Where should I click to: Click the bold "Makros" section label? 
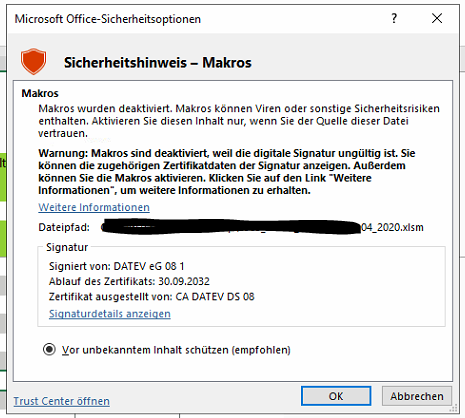pos(40,93)
